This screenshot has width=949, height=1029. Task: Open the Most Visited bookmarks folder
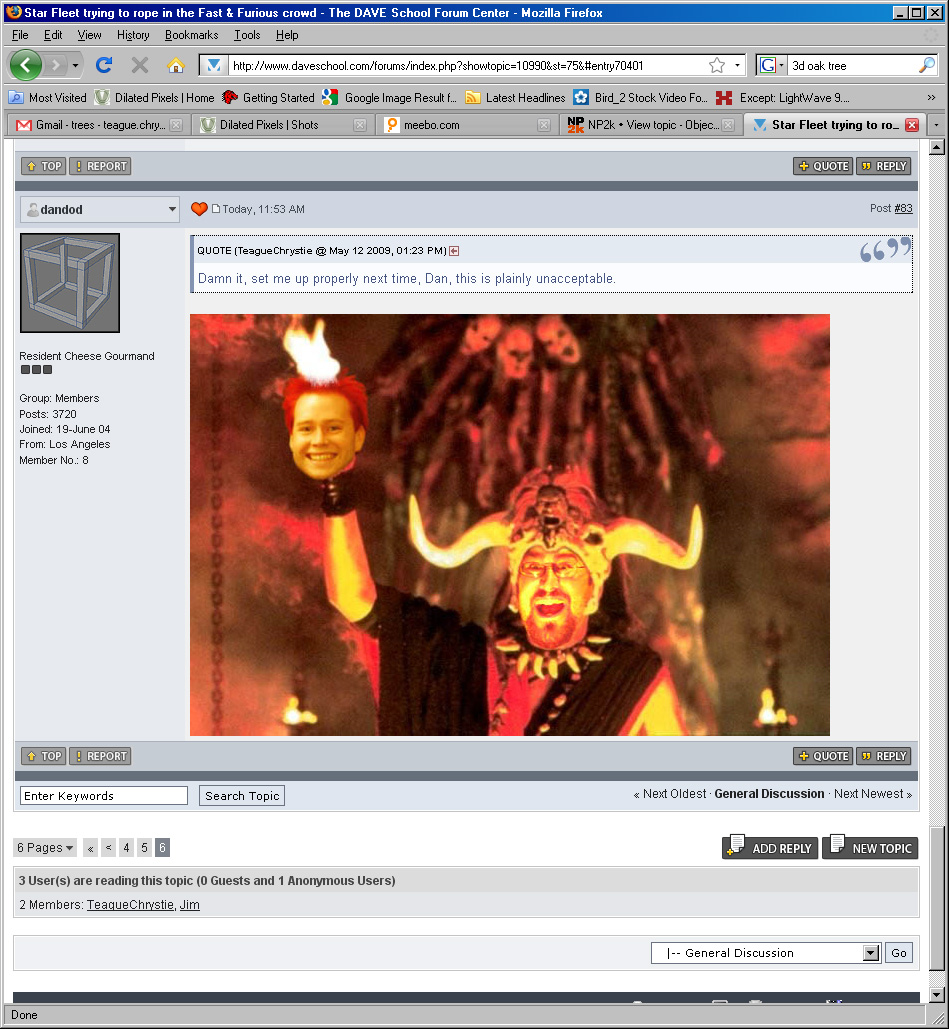click(47, 98)
